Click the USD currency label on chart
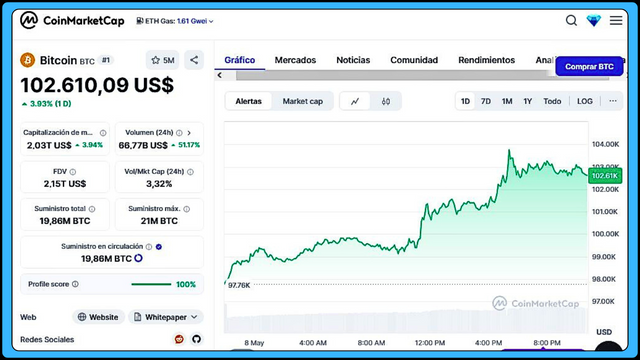 click(x=604, y=332)
